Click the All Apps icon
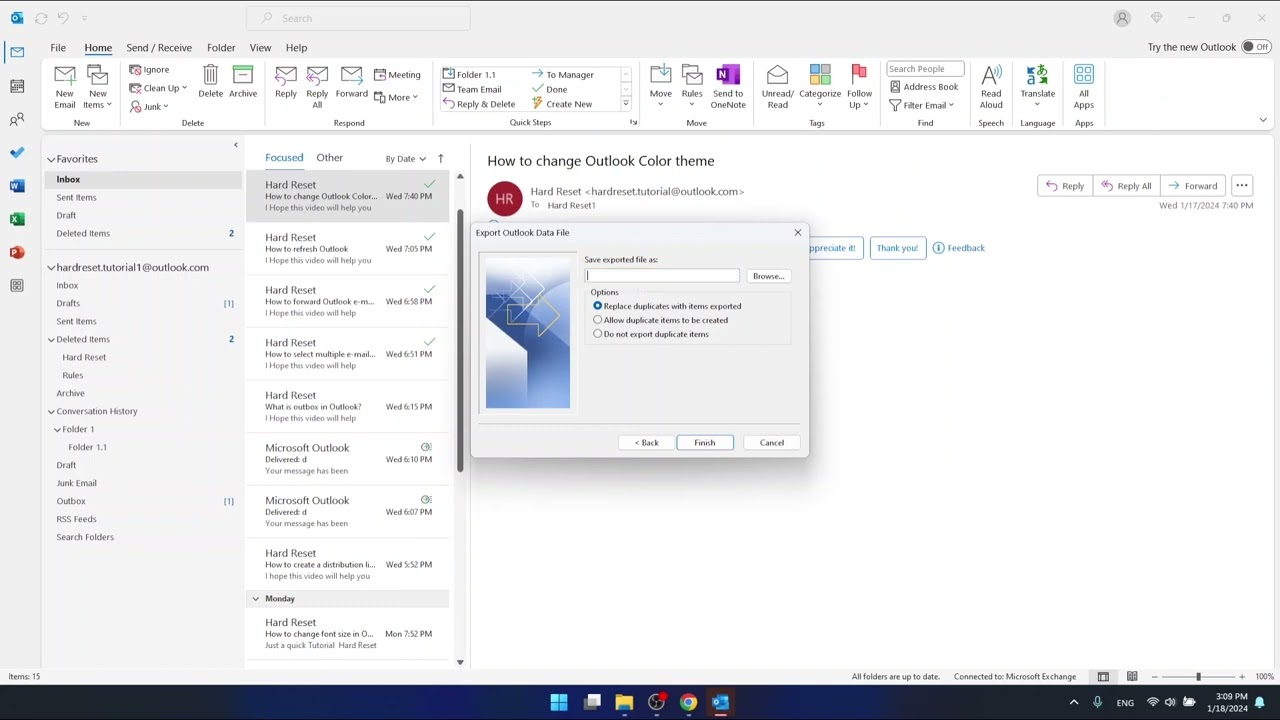Screen dimensions: 1280x720 pyautogui.click(x=1084, y=76)
